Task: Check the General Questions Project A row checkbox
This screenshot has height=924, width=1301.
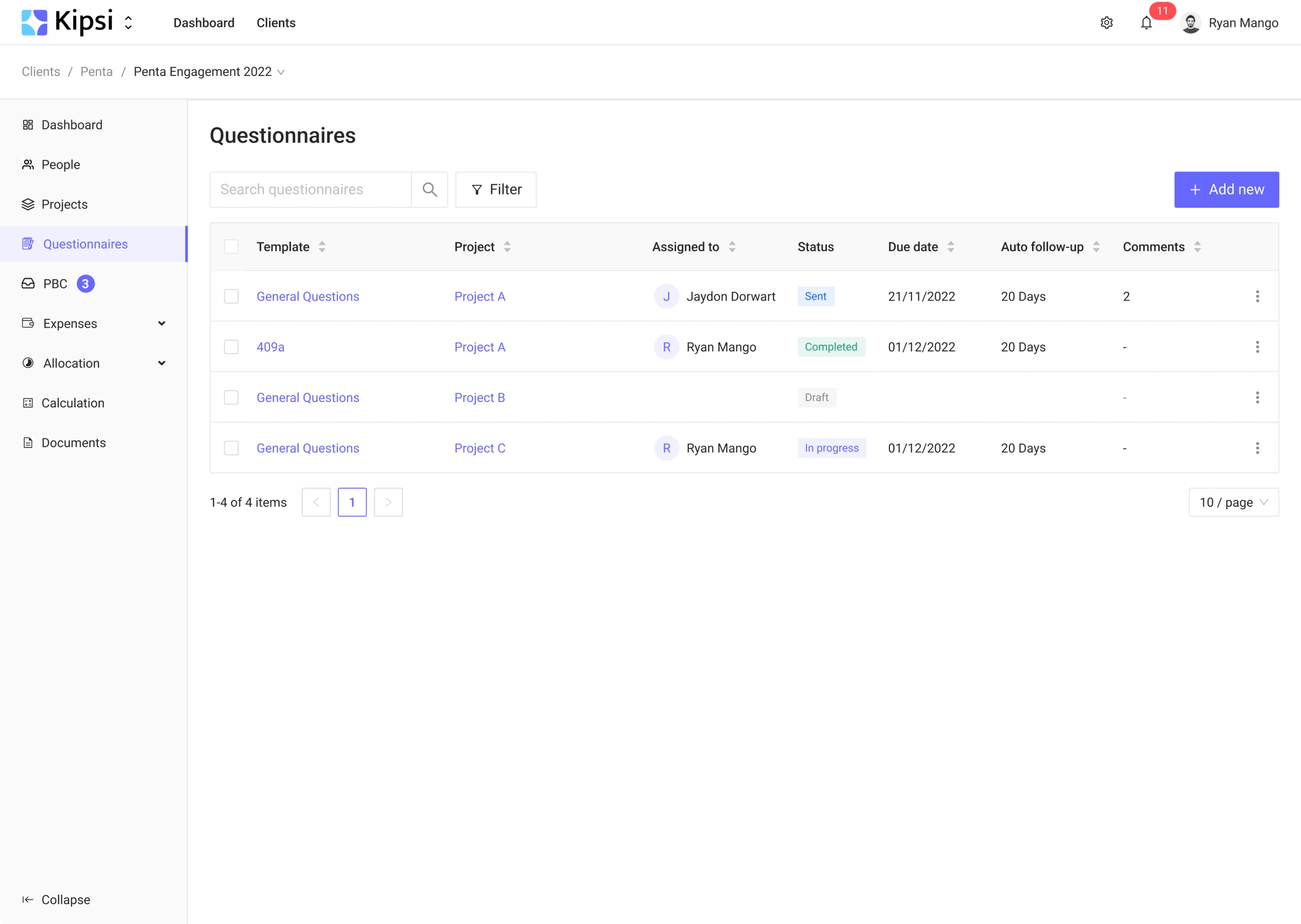Action: [x=232, y=296]
